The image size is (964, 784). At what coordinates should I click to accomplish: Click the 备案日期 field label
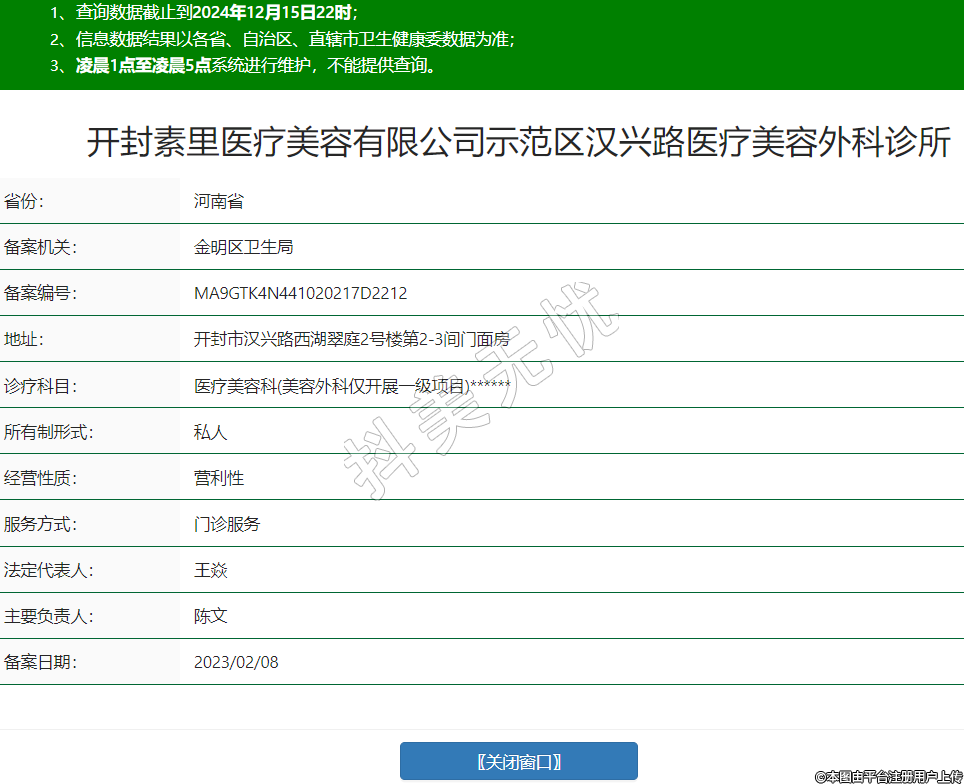point(40,662)
